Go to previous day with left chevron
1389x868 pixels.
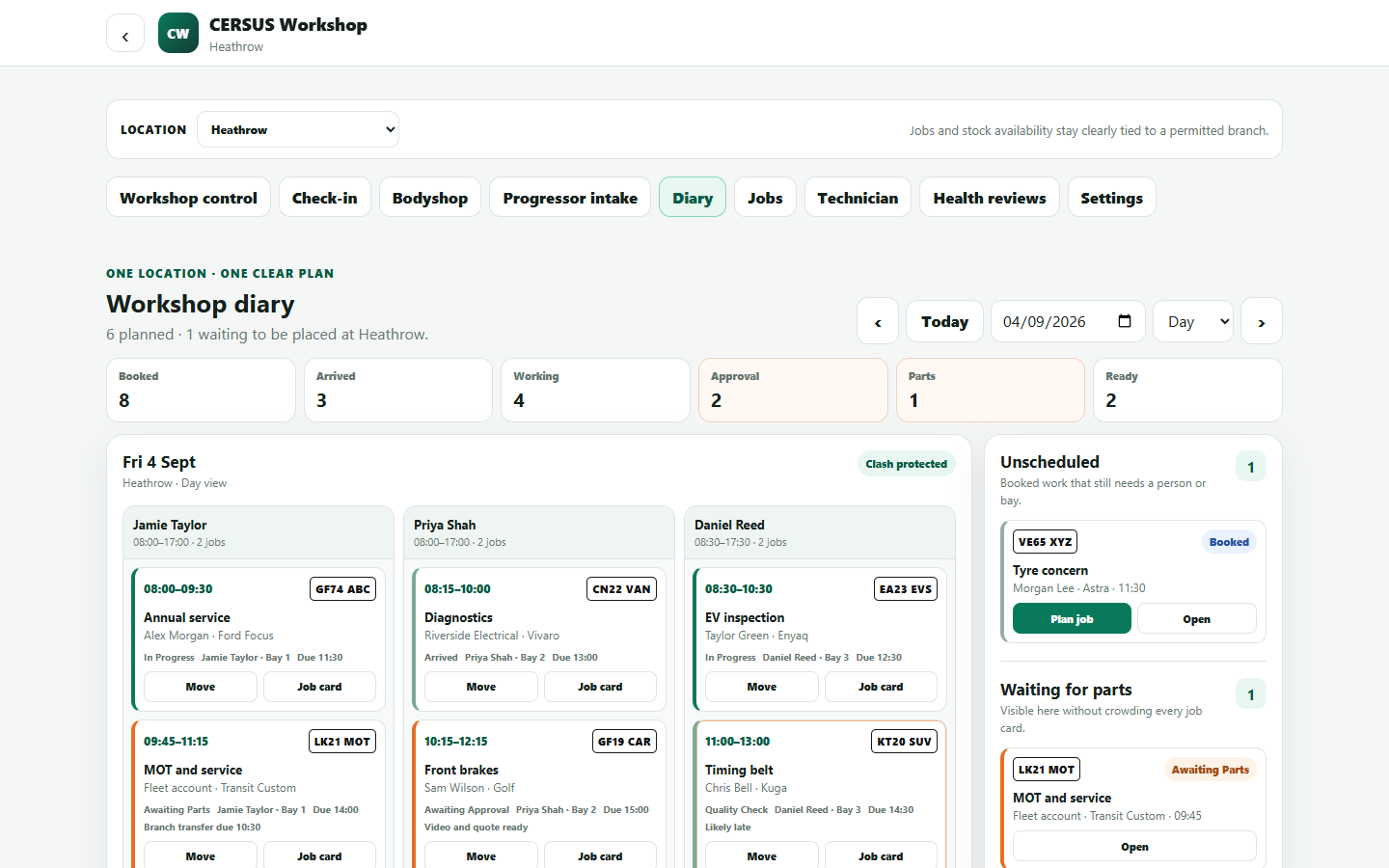click(x=878, y=321)
